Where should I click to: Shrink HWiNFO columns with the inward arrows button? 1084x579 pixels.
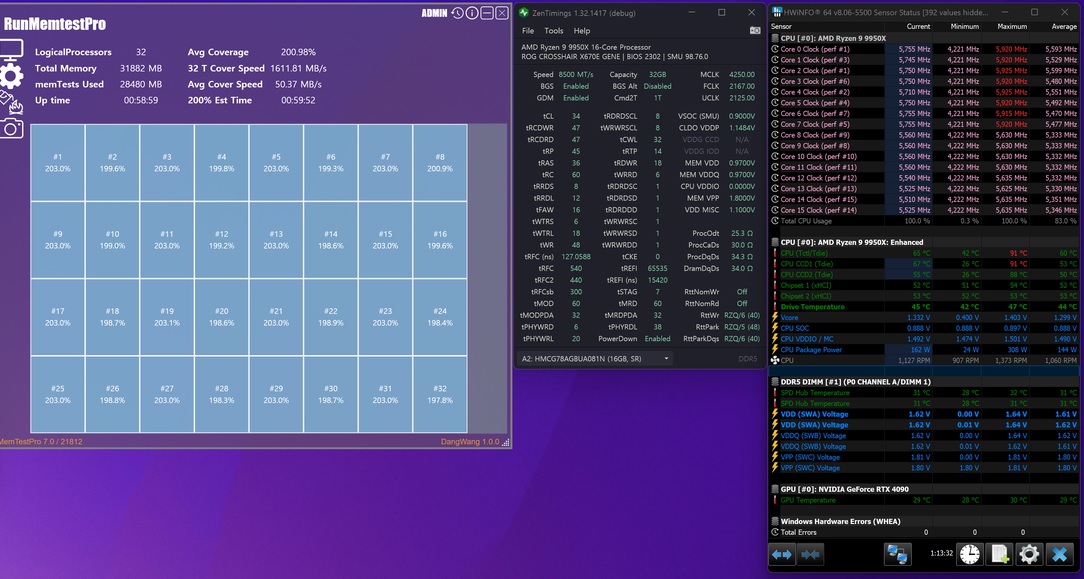(x=810, y=554)
